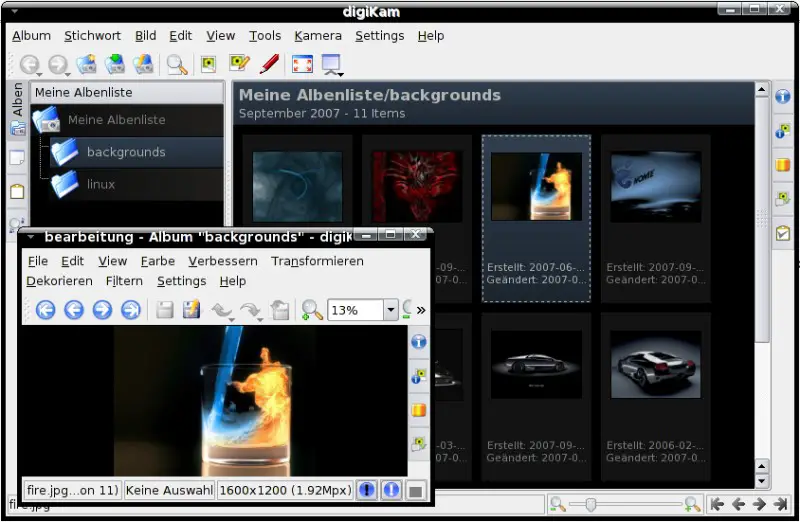
Task: Go back with the digiKam toolbar Back arrow
Action: point(29,64)
